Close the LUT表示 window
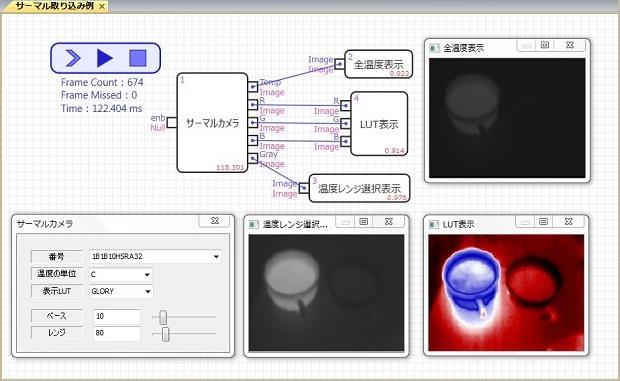 (569, 222)
